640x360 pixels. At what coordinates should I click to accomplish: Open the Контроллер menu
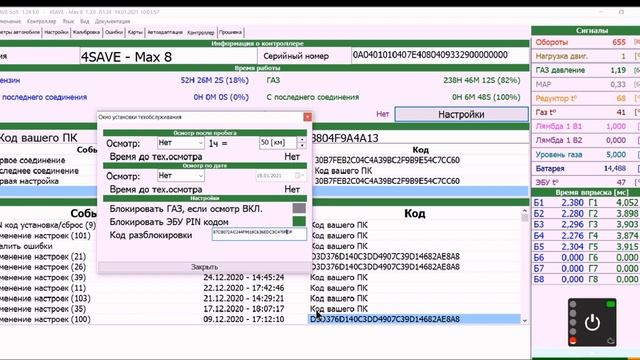(42, 21)
